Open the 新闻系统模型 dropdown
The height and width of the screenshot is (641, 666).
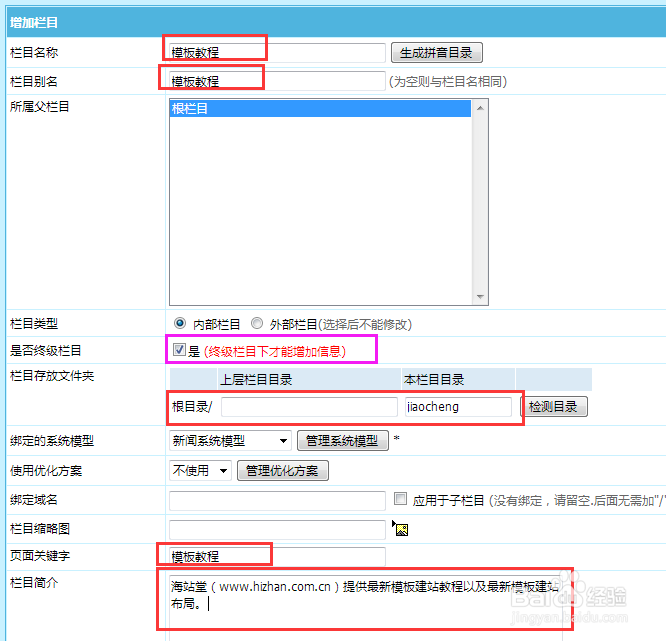(x=230, y=441)
